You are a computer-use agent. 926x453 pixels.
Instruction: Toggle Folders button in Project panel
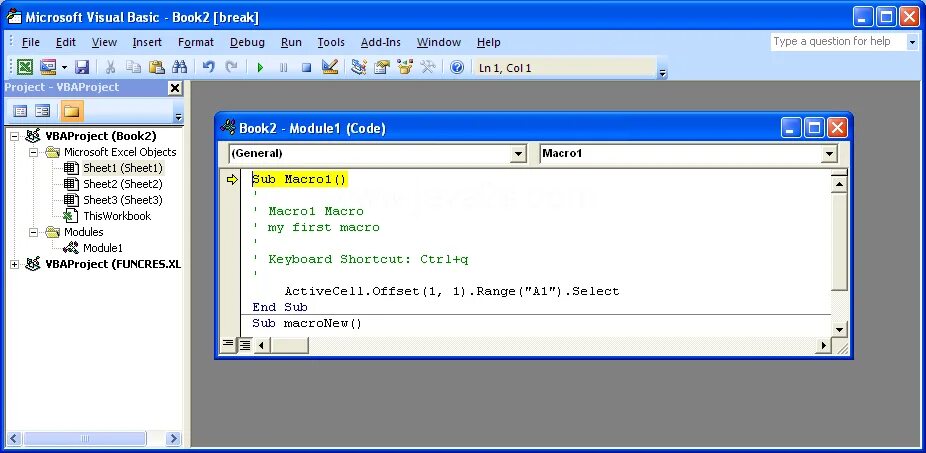pyautogui.click(x=72, y=110)
